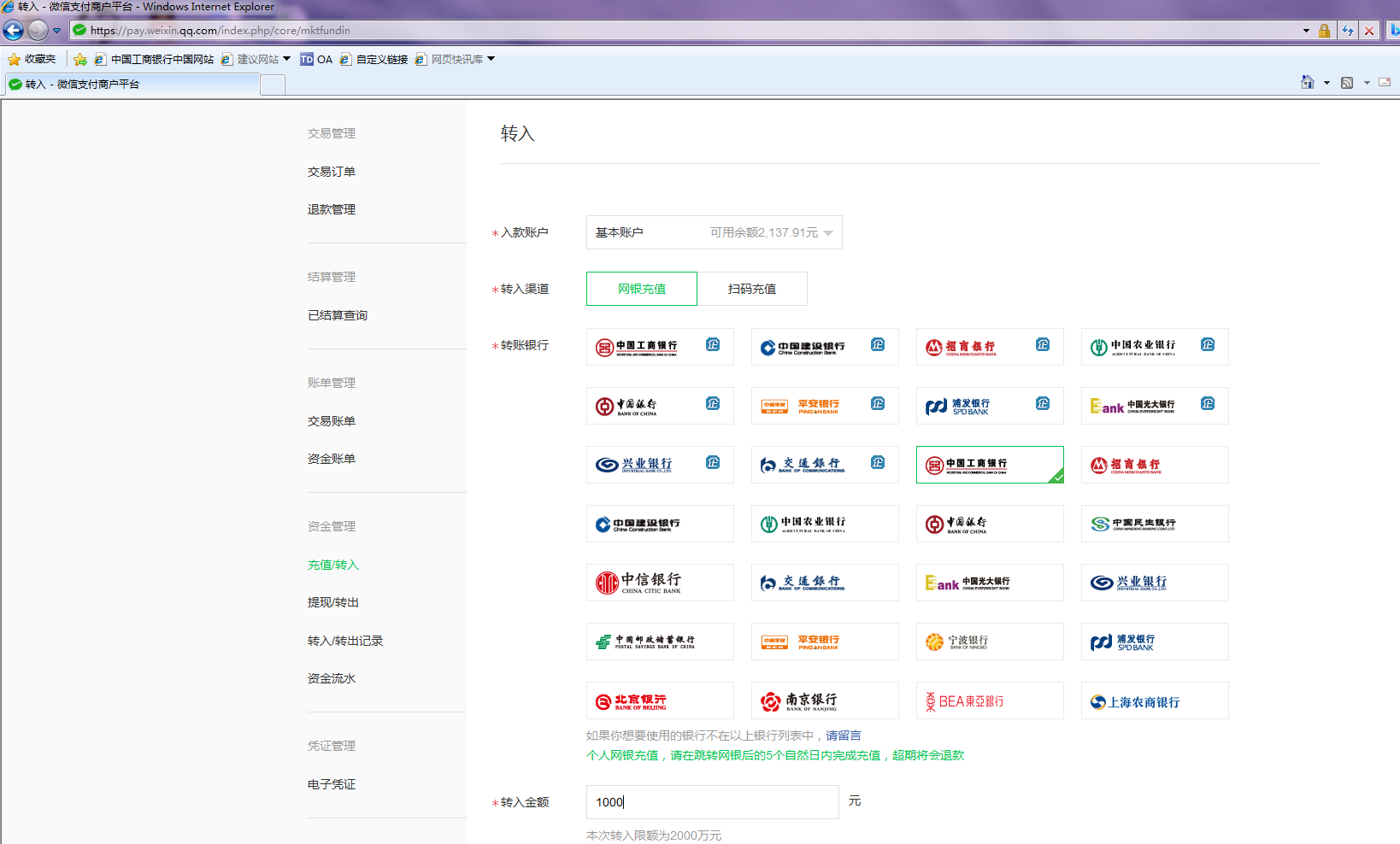
Task: Open 资金账单 in the sidebar
Action: click(x=332, y=459)
